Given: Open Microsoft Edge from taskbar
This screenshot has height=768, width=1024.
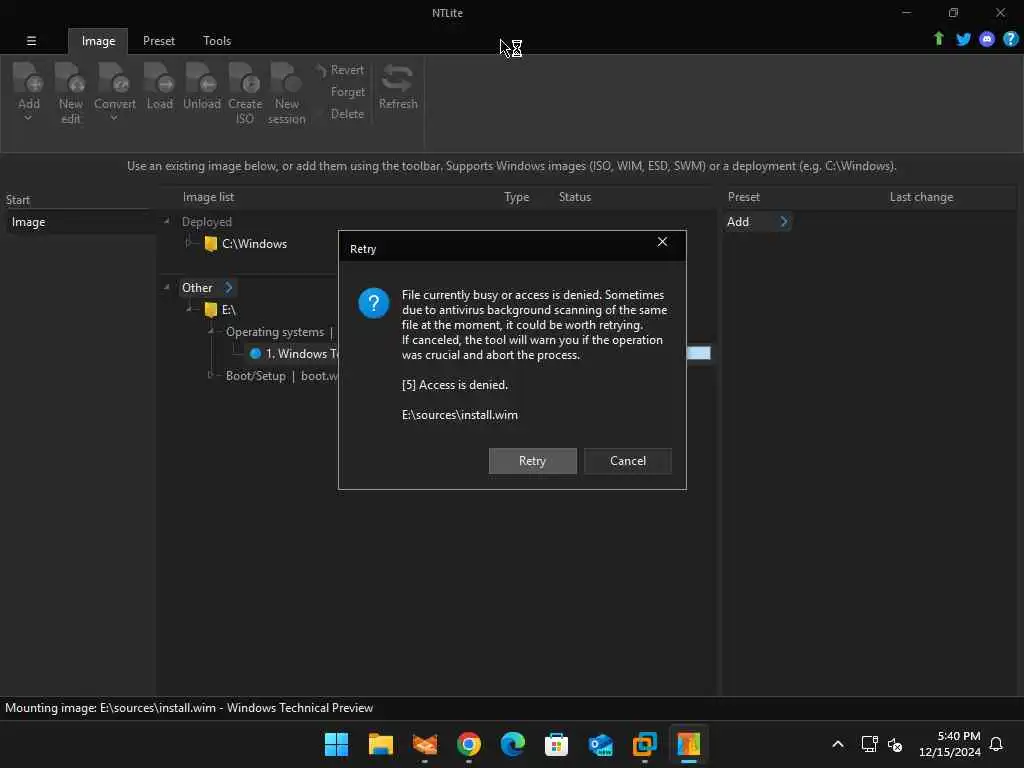Looking at the screenshot, I should [x=513, y=744].
